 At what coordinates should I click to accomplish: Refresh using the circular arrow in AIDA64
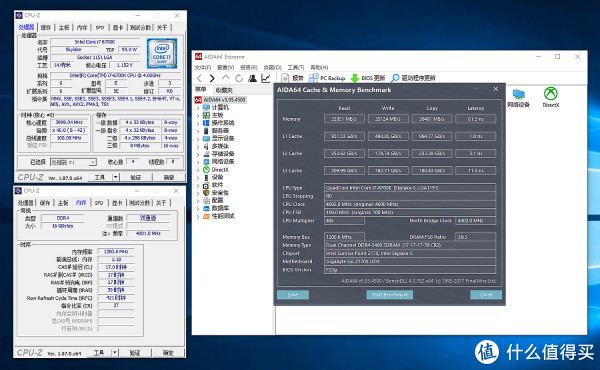(239, 78)
